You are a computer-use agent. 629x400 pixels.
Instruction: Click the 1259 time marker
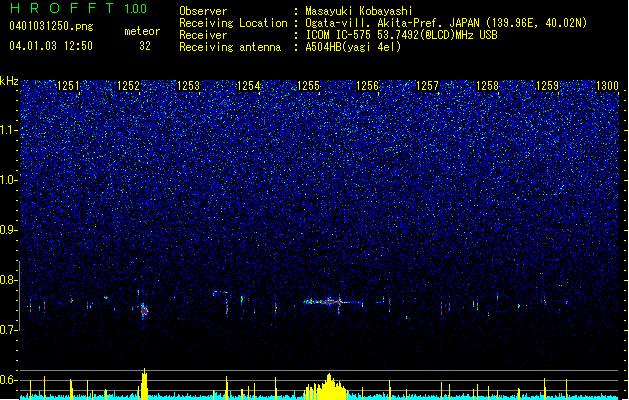[x=547, y=86]
